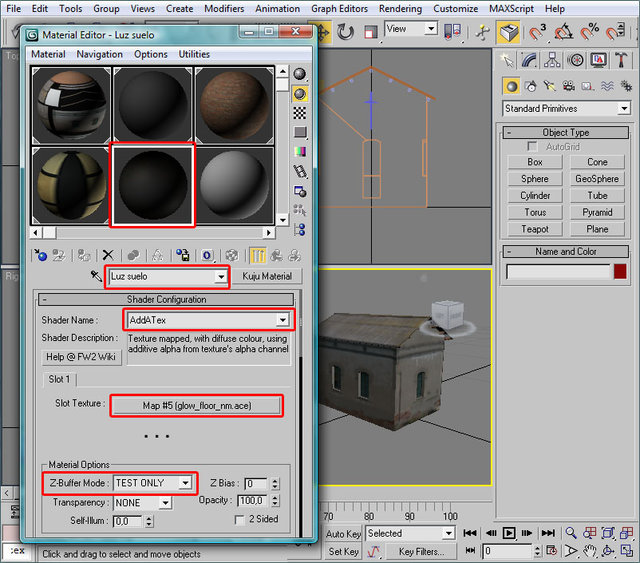Click the Select and Rotate tool
This screenshot has height=563, width=640.
(x=345, y=32)
